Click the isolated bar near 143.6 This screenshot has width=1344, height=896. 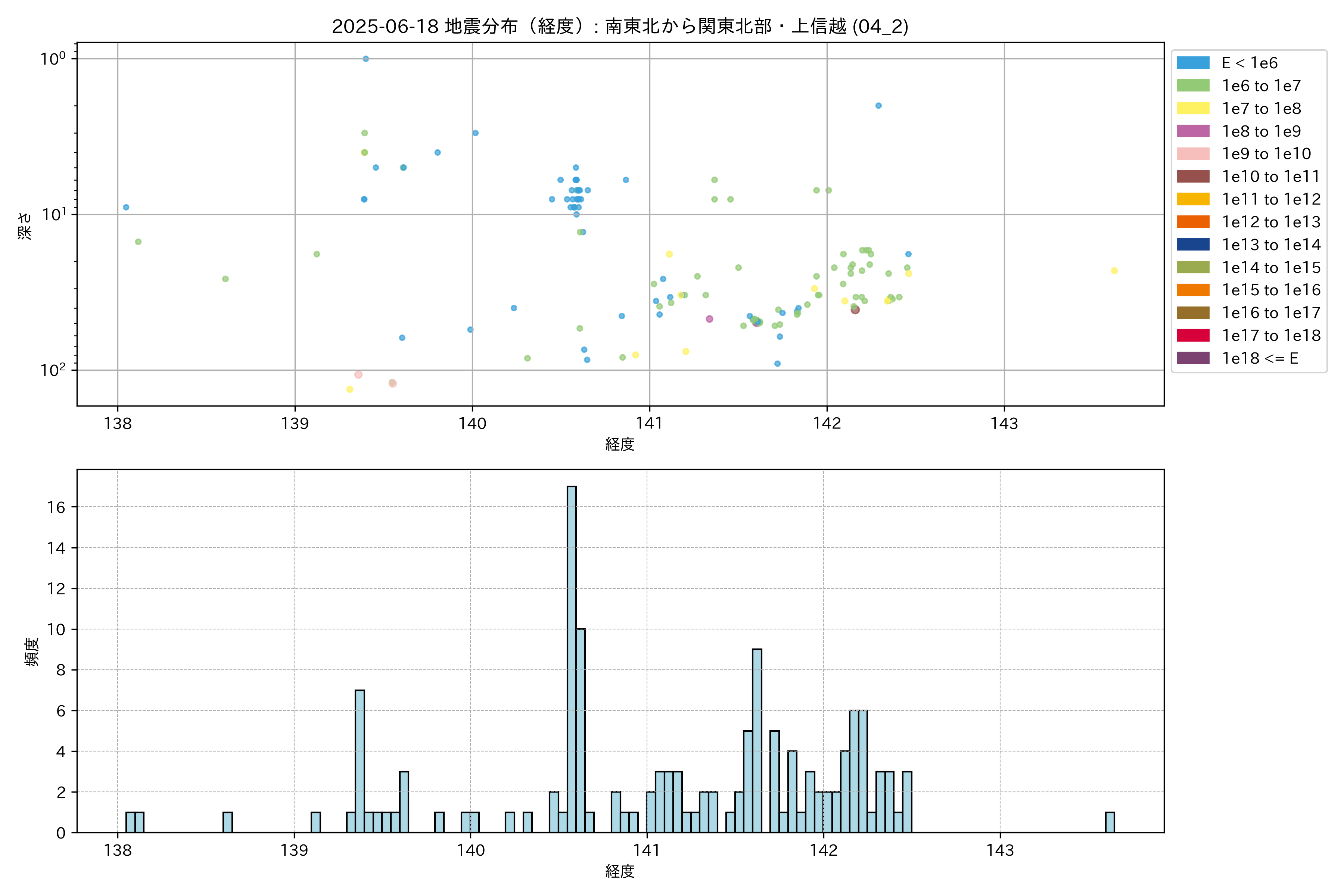[x=1110, y=822]
